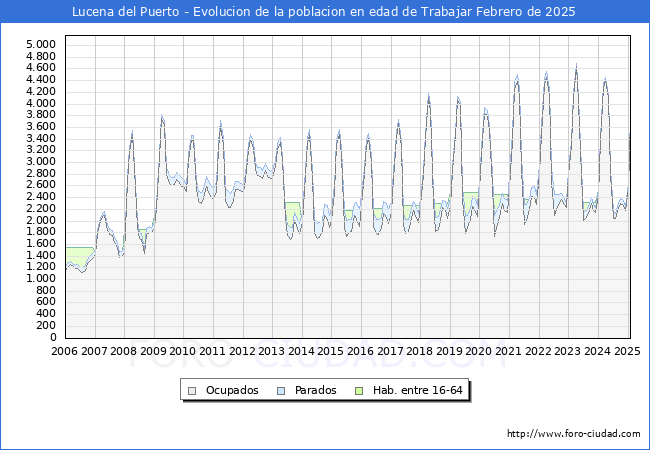Screen dimensions: 650x450
Task: Click the 2.800 y-axis value
Action: 41,173
